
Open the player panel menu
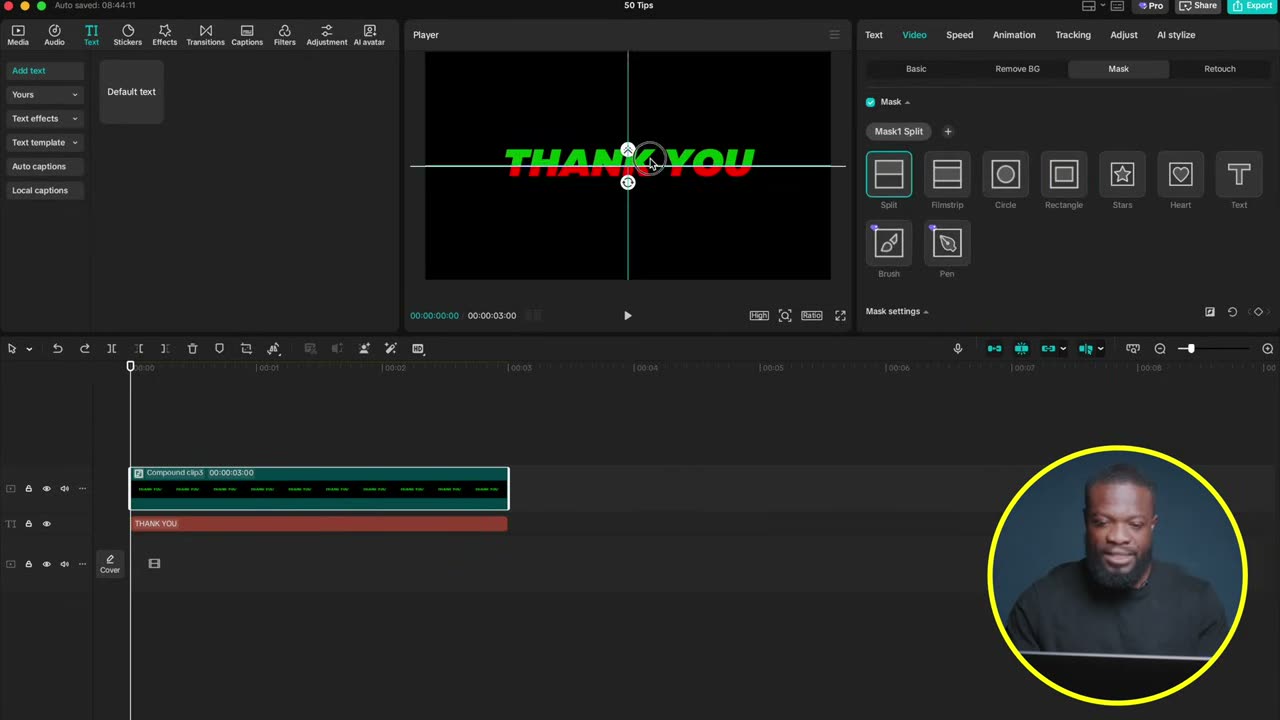tap(835, 35)
